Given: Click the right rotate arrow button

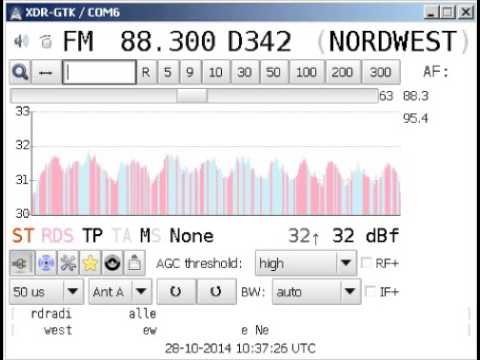Looking at the screenshot, I should [x=216, y=292].
